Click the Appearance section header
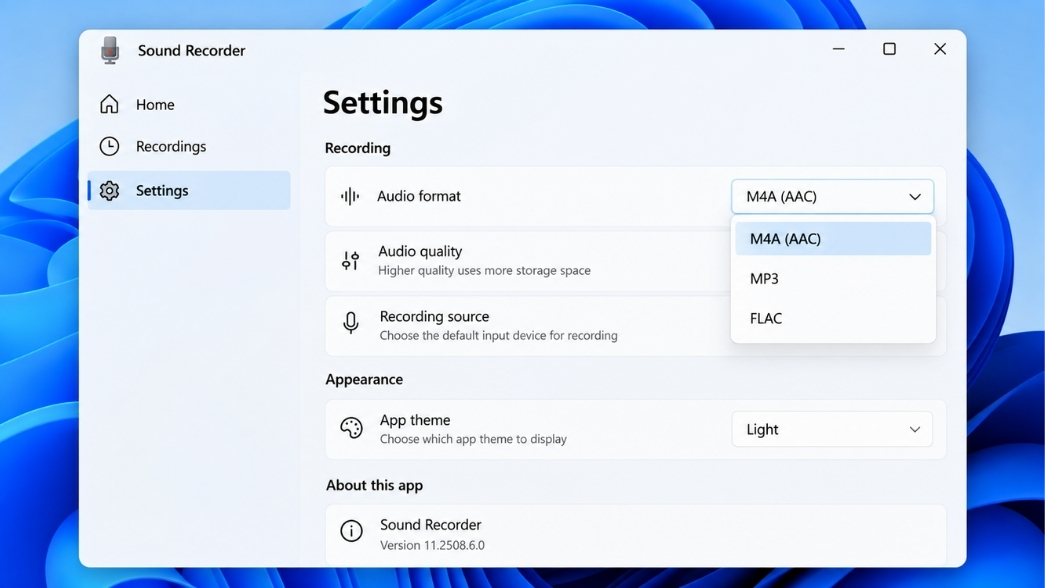The image size is (1045, 588). (x=364, y=379)
